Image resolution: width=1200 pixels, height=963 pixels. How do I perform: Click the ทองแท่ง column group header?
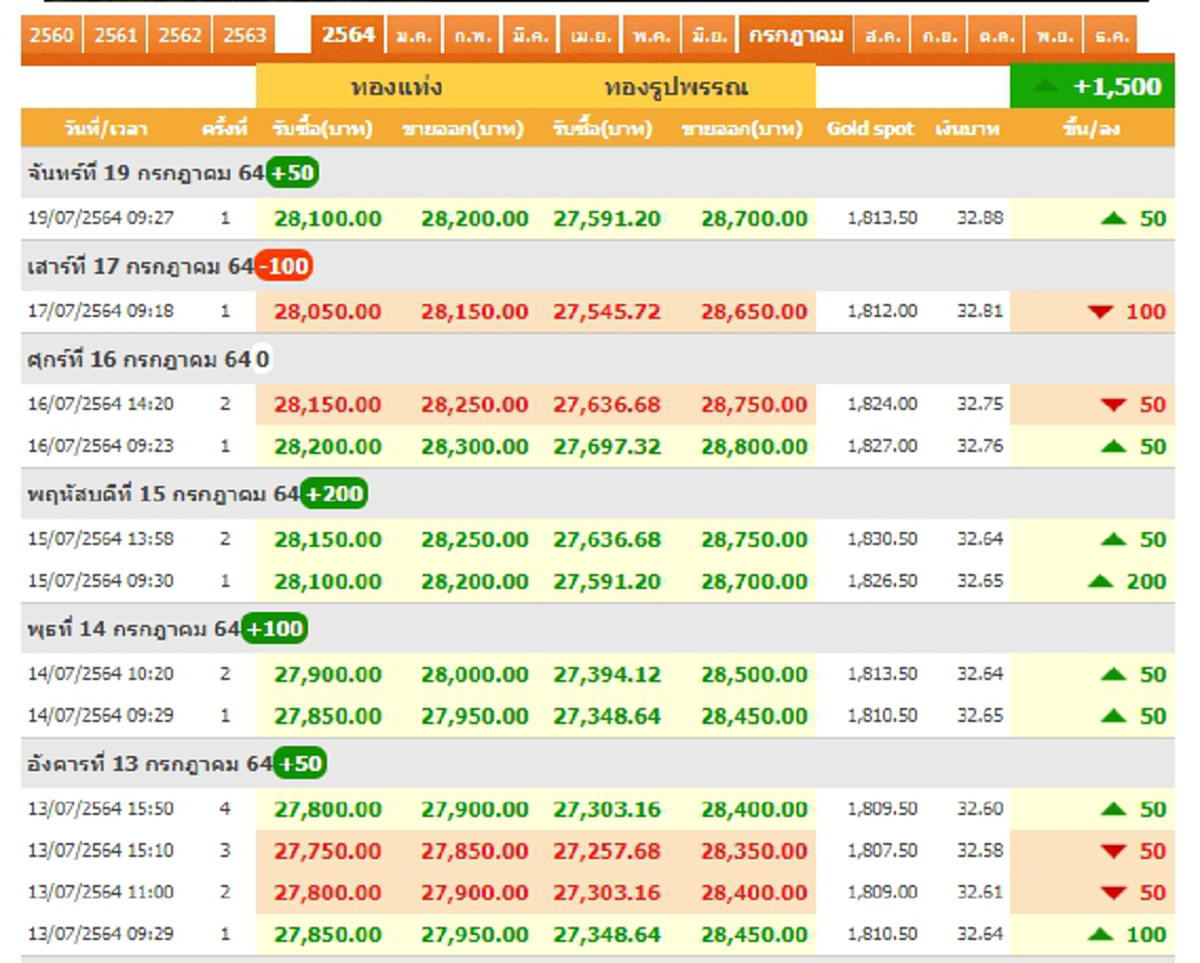tap(396, 87)
